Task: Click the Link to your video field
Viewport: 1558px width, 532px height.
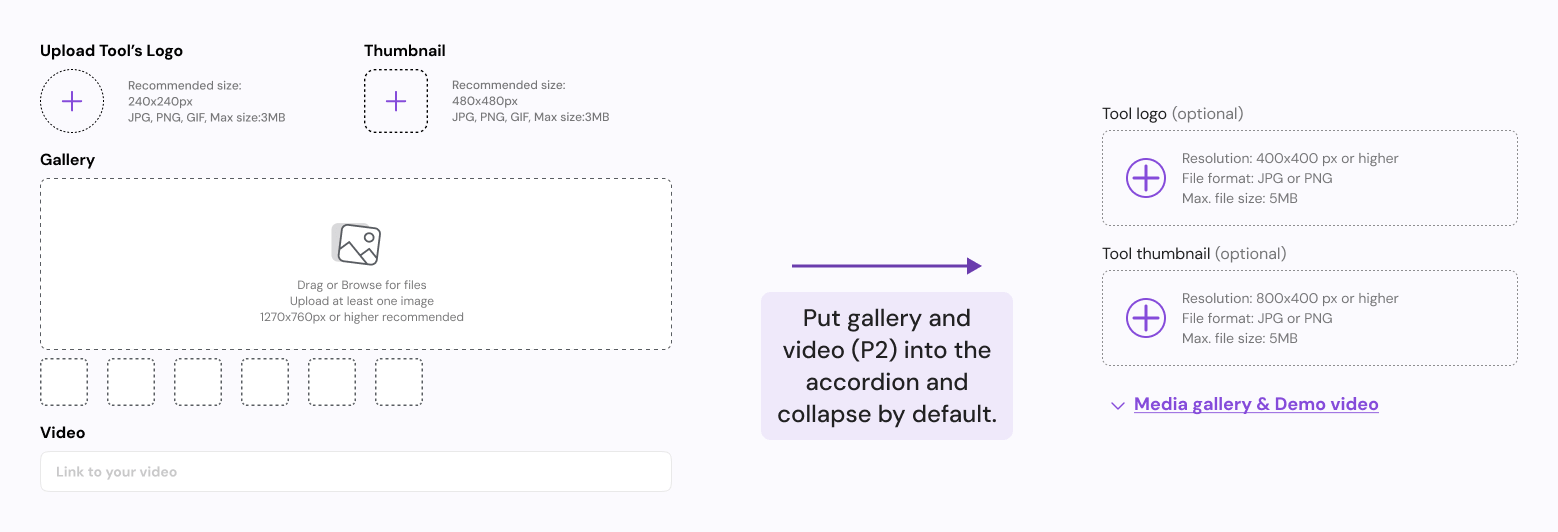Action: [x=356, y=471]
